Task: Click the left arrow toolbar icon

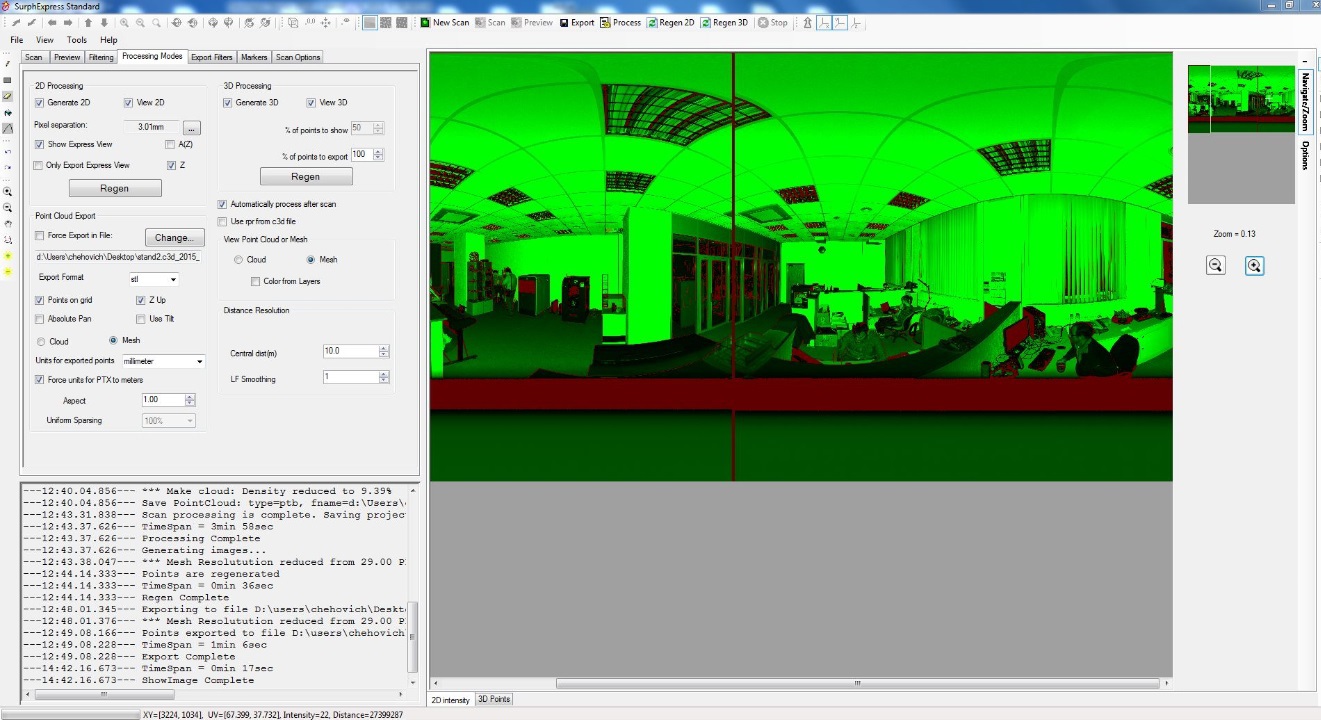Action: [x=52, y=22]
